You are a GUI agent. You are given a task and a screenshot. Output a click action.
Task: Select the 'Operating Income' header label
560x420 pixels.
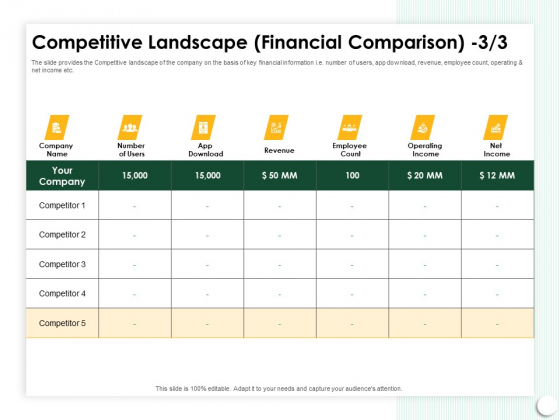click(x=425, y=150)
